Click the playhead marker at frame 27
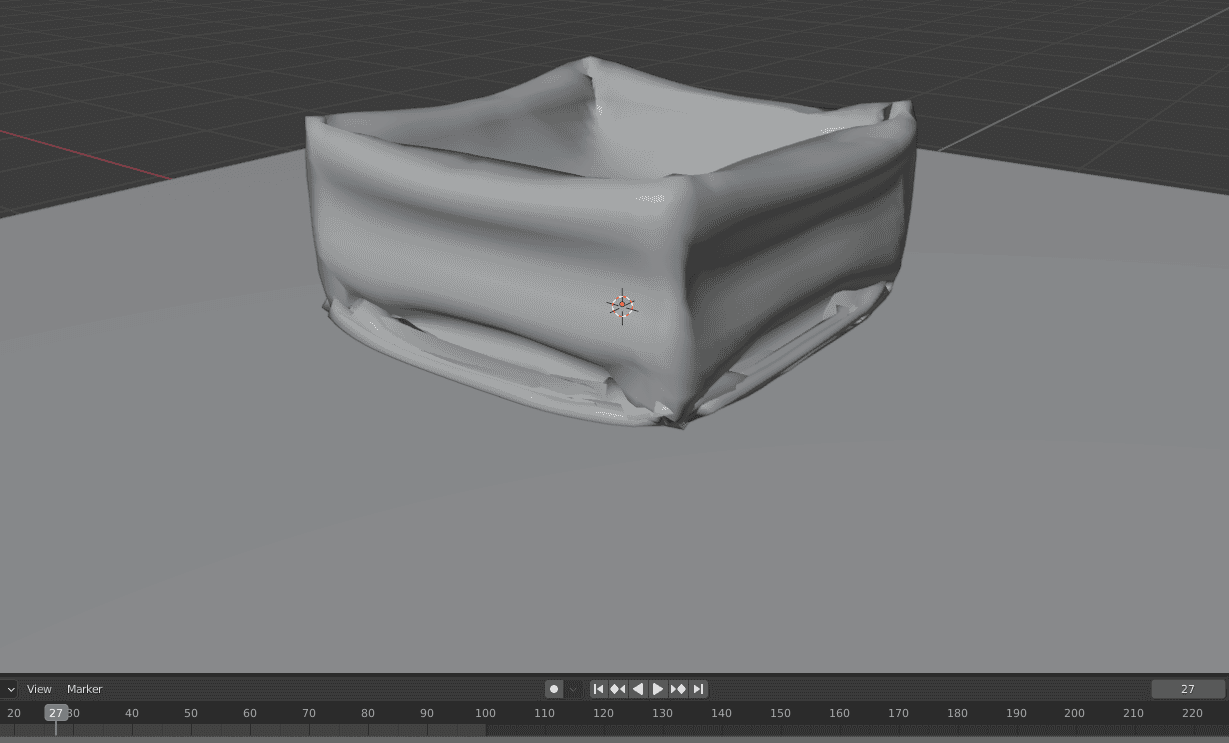This screenshot has height=743, width=1229. [56, 713]
